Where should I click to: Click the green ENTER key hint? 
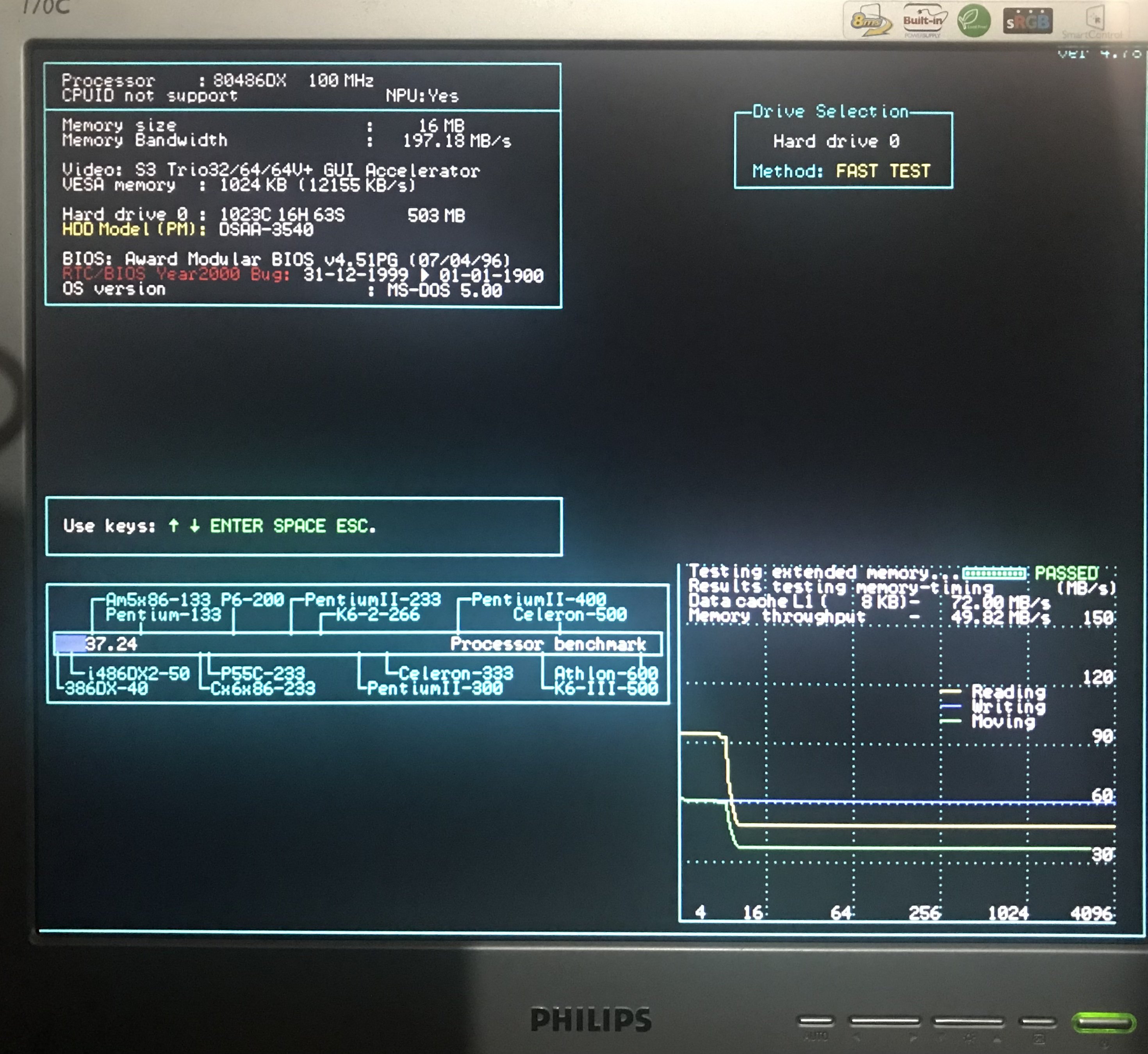pos(236,526)
